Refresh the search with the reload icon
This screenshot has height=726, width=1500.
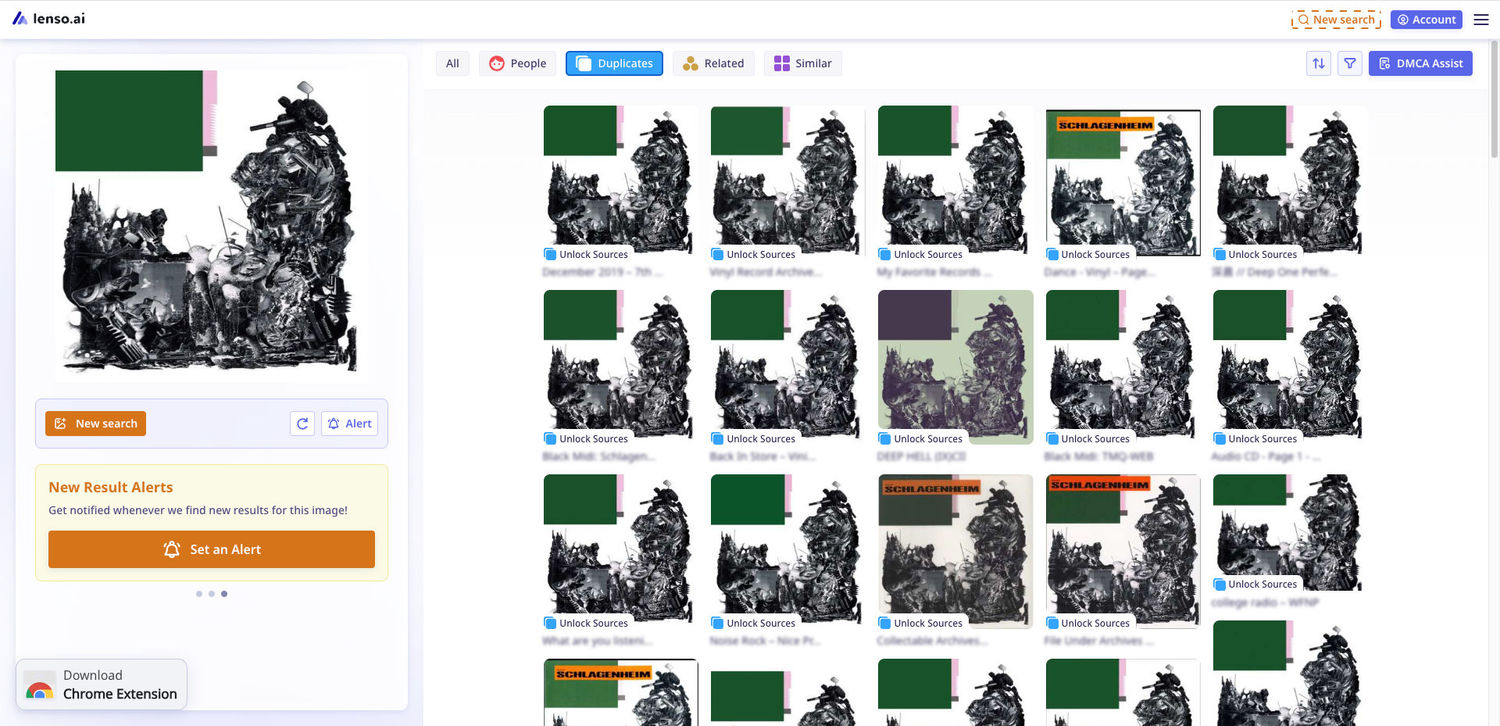tap(302, 423)
